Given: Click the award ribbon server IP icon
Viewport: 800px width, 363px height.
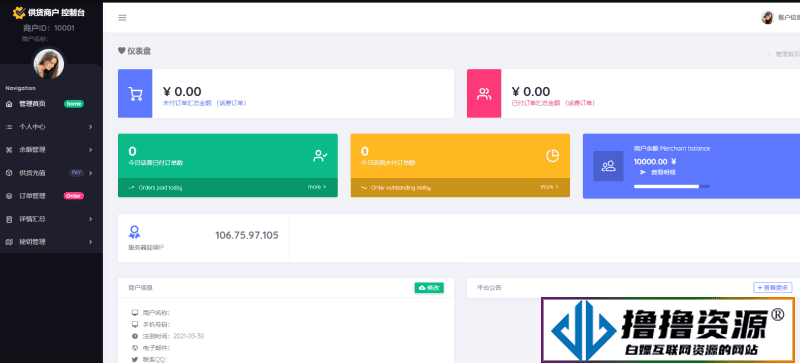Looking at the screenshot, I should click(134, 233).
